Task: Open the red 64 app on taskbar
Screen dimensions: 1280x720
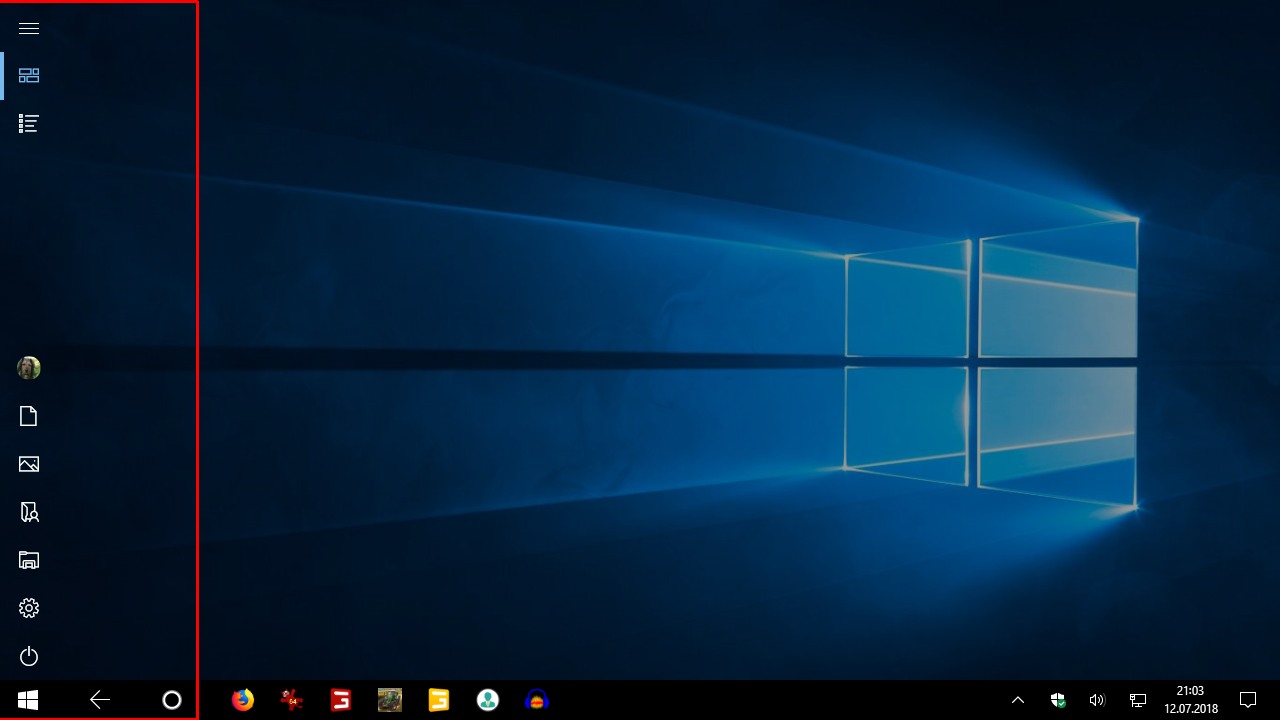Action: click(291, 700)
